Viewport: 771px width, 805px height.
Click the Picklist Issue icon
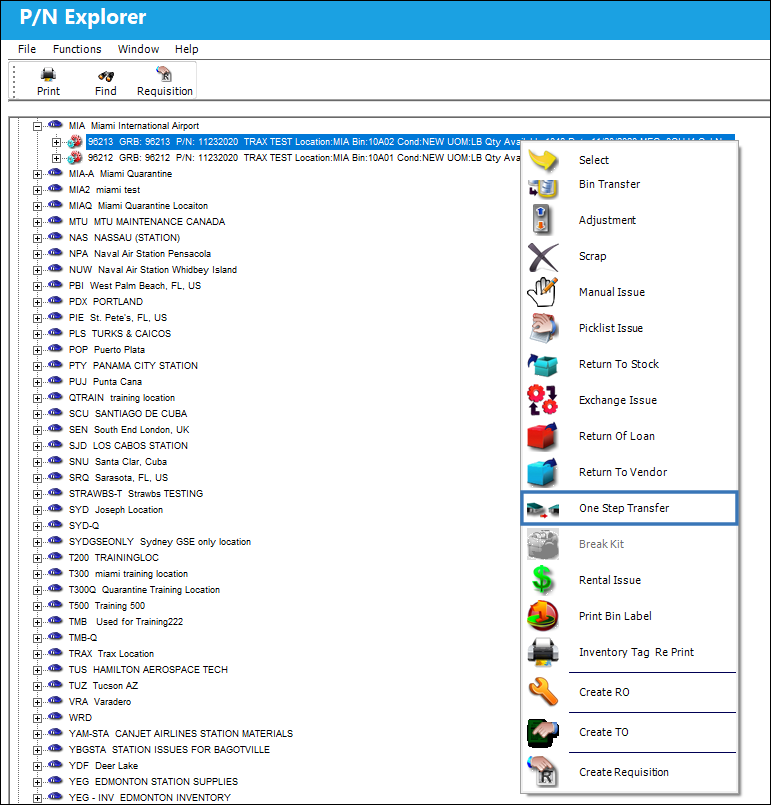(x=543, y=328)
